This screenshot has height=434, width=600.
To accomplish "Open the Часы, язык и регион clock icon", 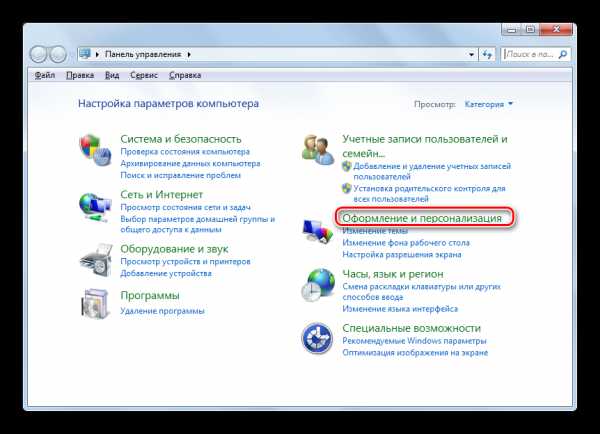I will tap(318, 285).
